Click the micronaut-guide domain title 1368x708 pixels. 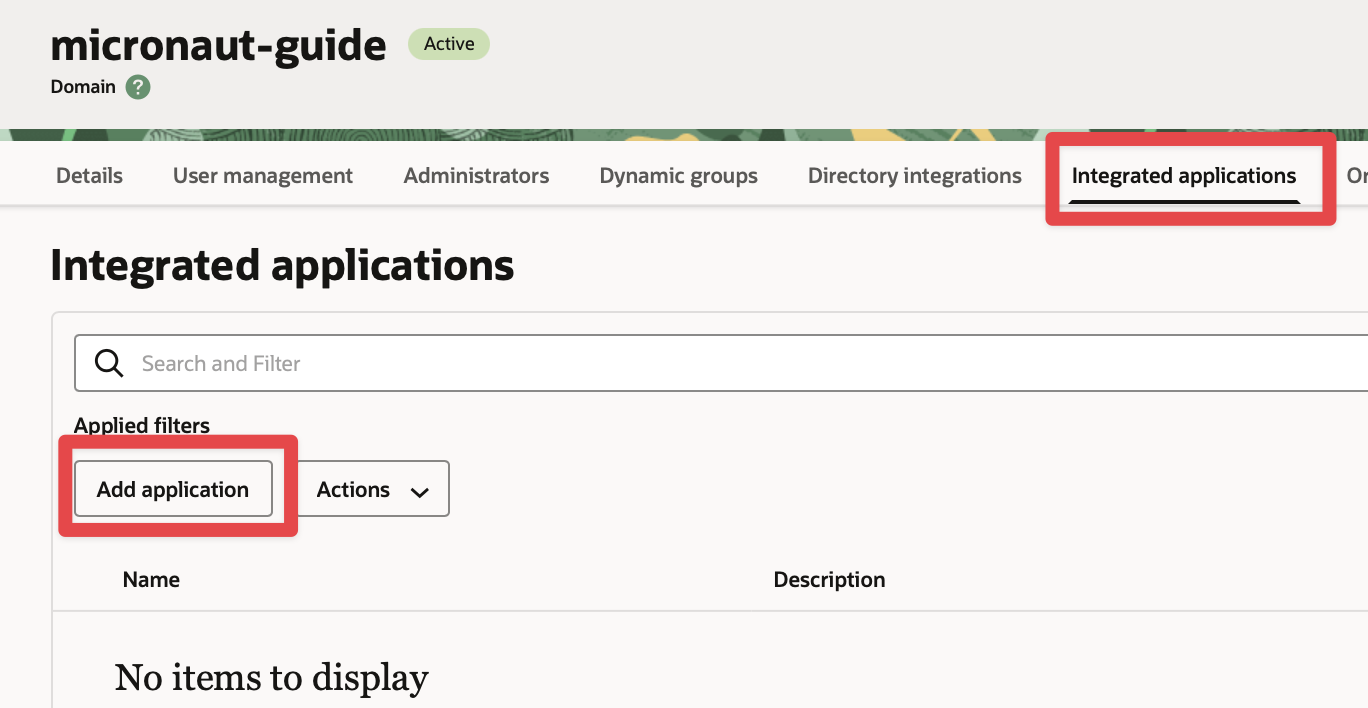pyautogui.click(x=218, y=45)
